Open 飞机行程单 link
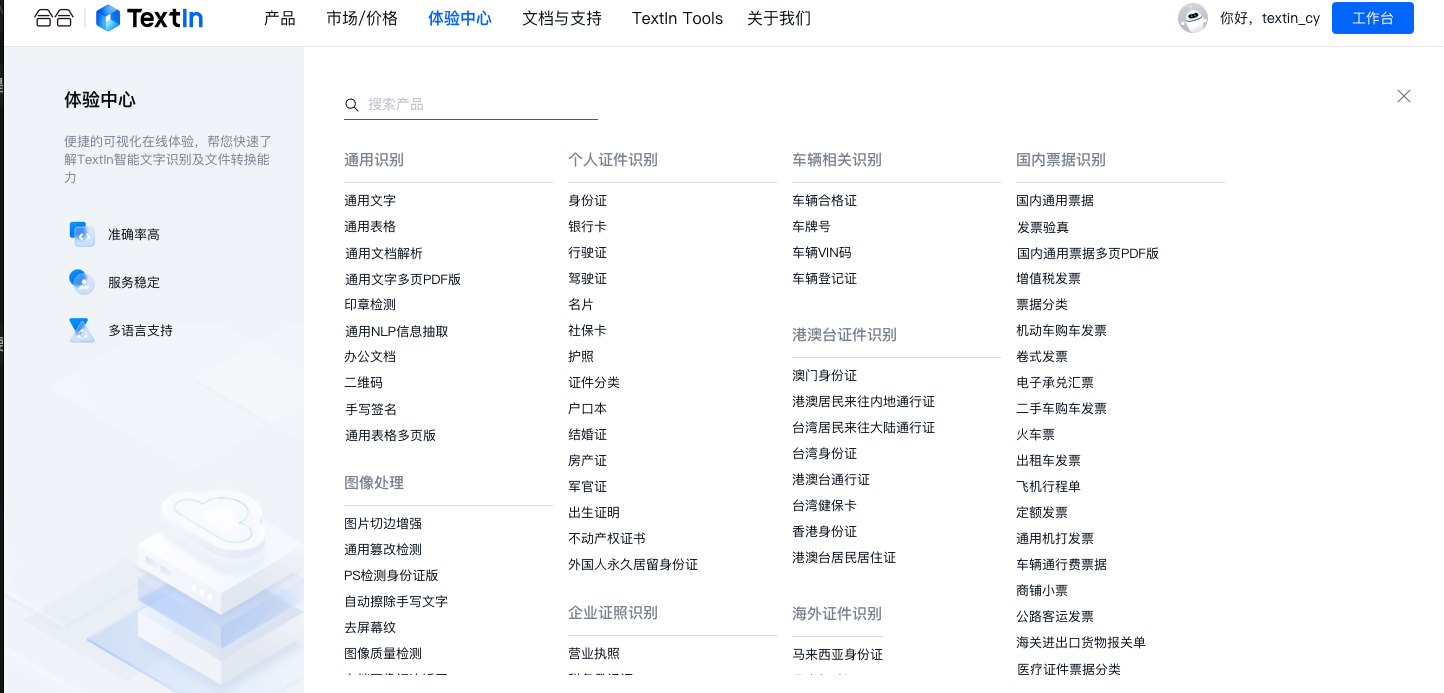The height and width of the screenshot is (693, 1444). point(1049,487)
